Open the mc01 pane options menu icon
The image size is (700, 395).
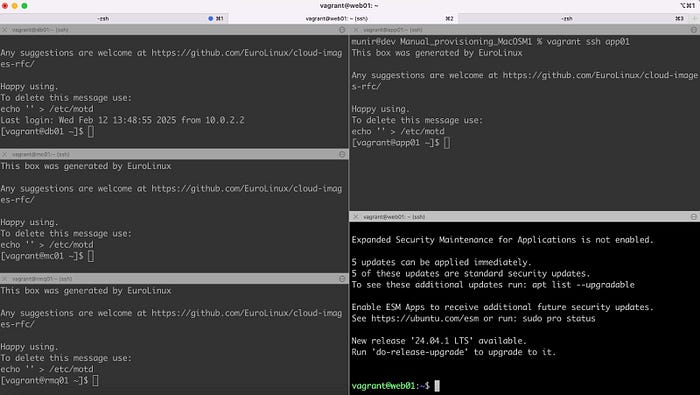[342, 154]
